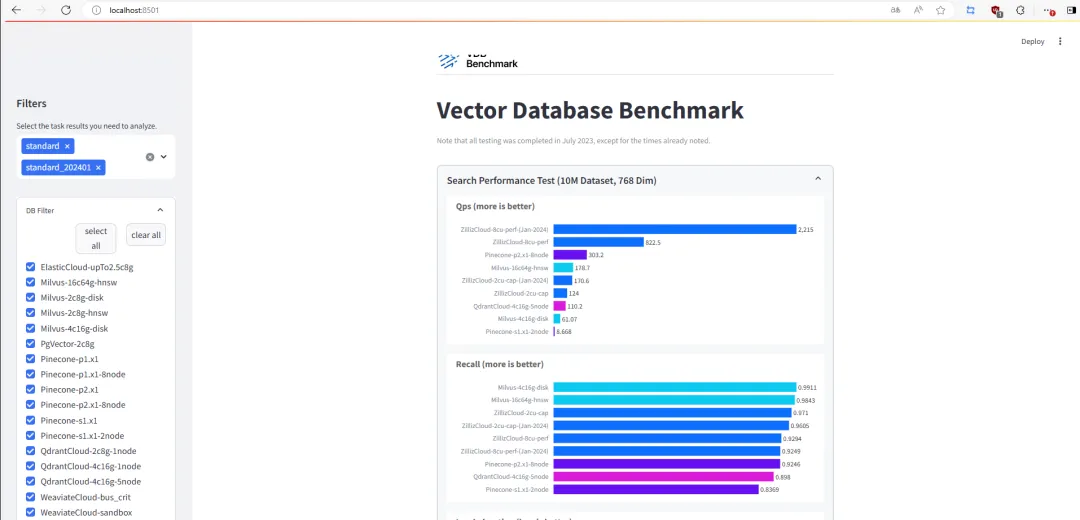Click the ZillizCloud-8cu-perf-(Jan-2024) Qps bar
The width and height of the screenshot is (1080, 520).
(x=675, y=229)
